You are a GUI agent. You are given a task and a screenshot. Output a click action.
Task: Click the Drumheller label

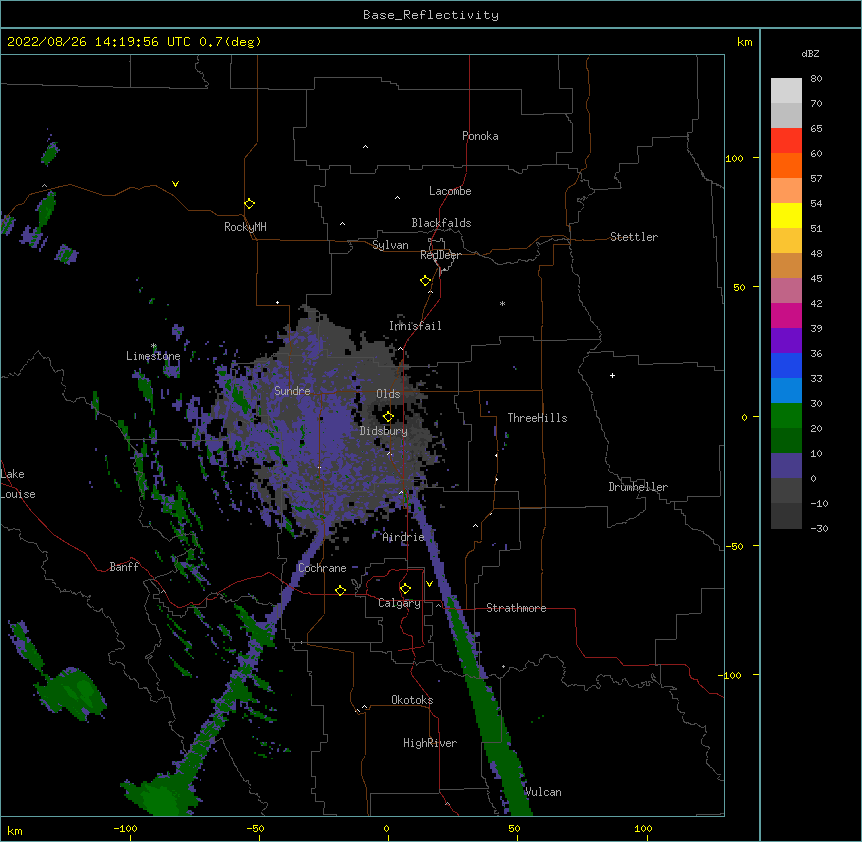click(638, 487)
